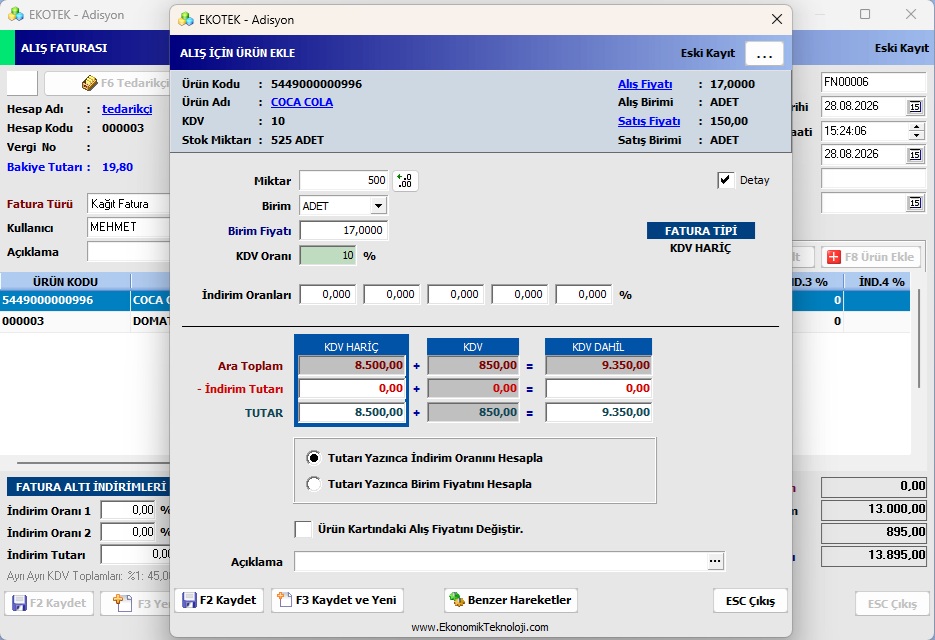The width and height of the screenshot is (935, 640).
Task: Click the Miktar quantity input field
Action: [x=344, y=181]
